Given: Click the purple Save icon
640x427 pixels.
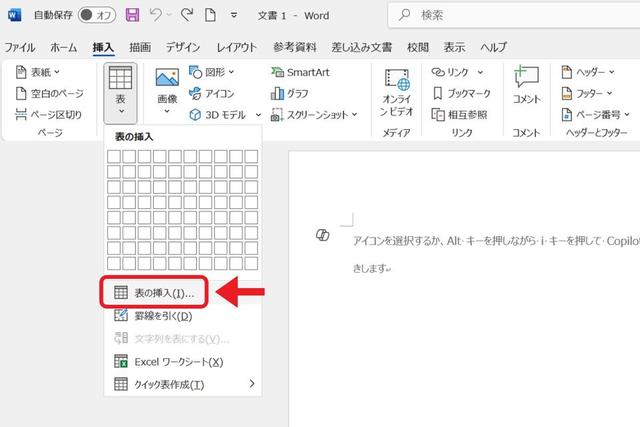Looking at the screenshot, I should 132,15.
